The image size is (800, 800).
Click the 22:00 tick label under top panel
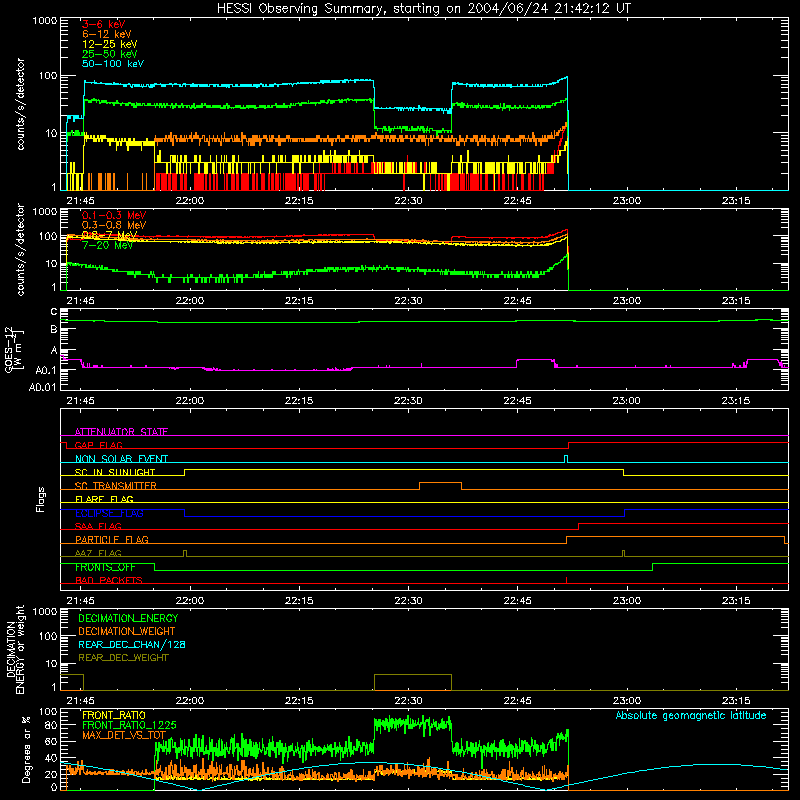(190, 201)
